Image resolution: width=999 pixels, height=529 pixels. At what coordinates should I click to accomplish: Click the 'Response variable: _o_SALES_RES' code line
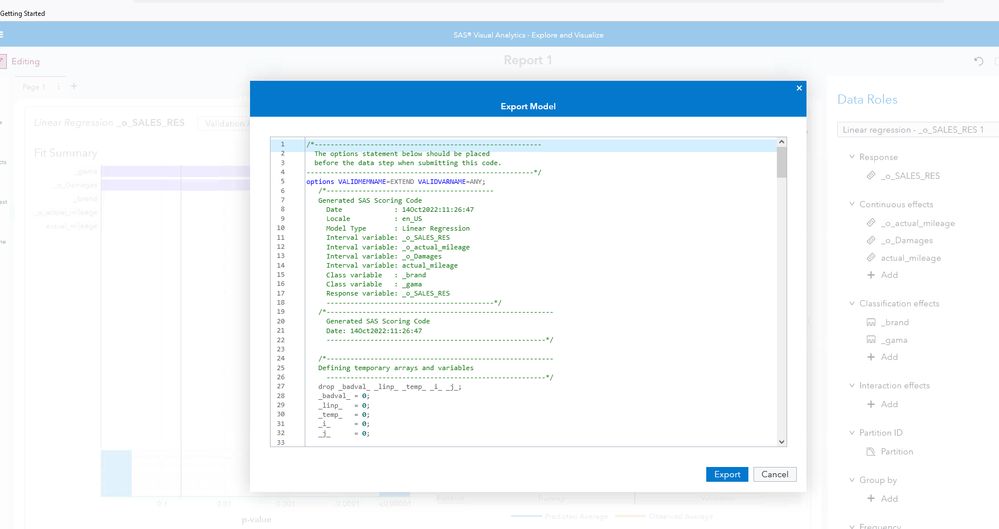(x=387, y=293)
